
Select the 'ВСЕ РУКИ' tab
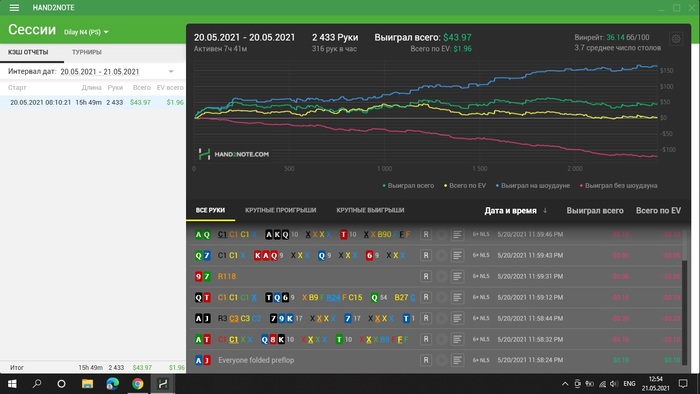pyautogui.click(x=210, y=210)
